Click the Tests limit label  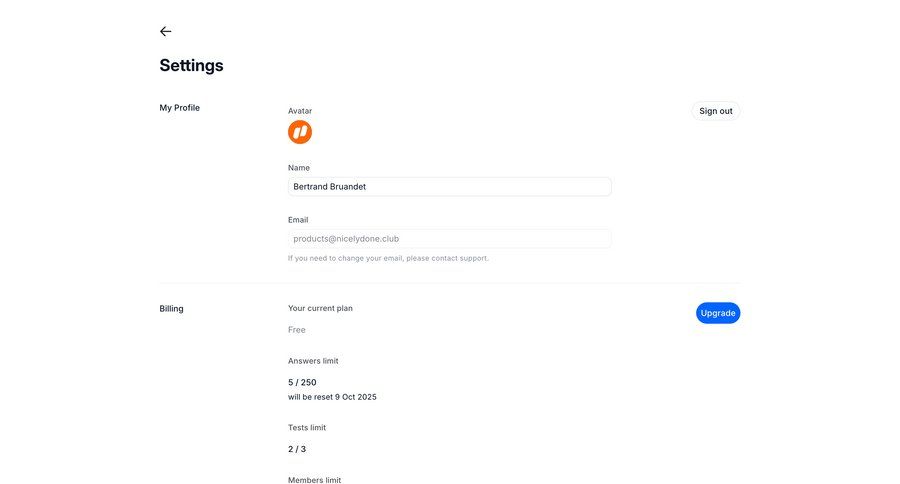click(307, 428)
